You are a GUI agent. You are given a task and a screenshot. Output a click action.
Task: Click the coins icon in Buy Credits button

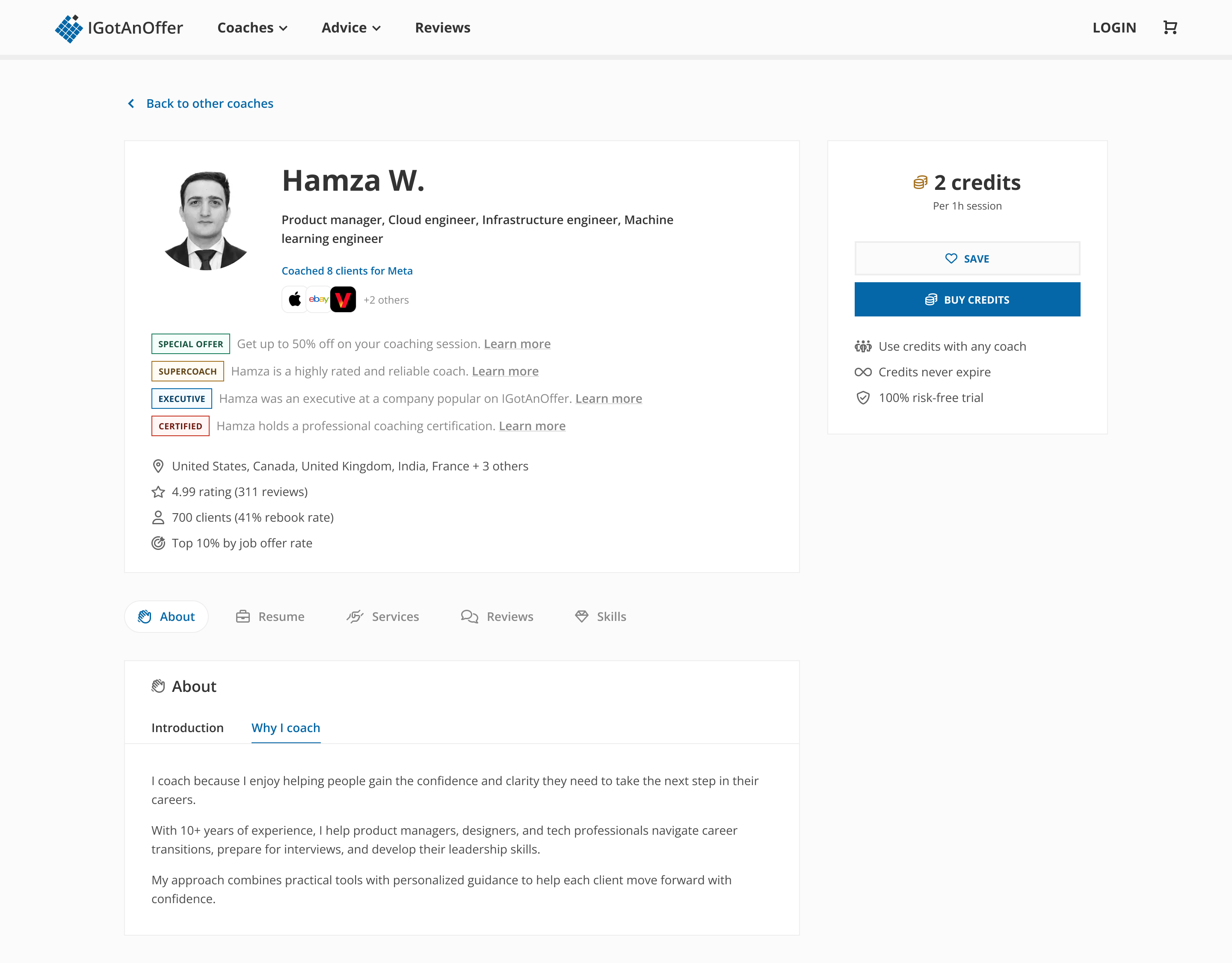(x=931, y=300)
